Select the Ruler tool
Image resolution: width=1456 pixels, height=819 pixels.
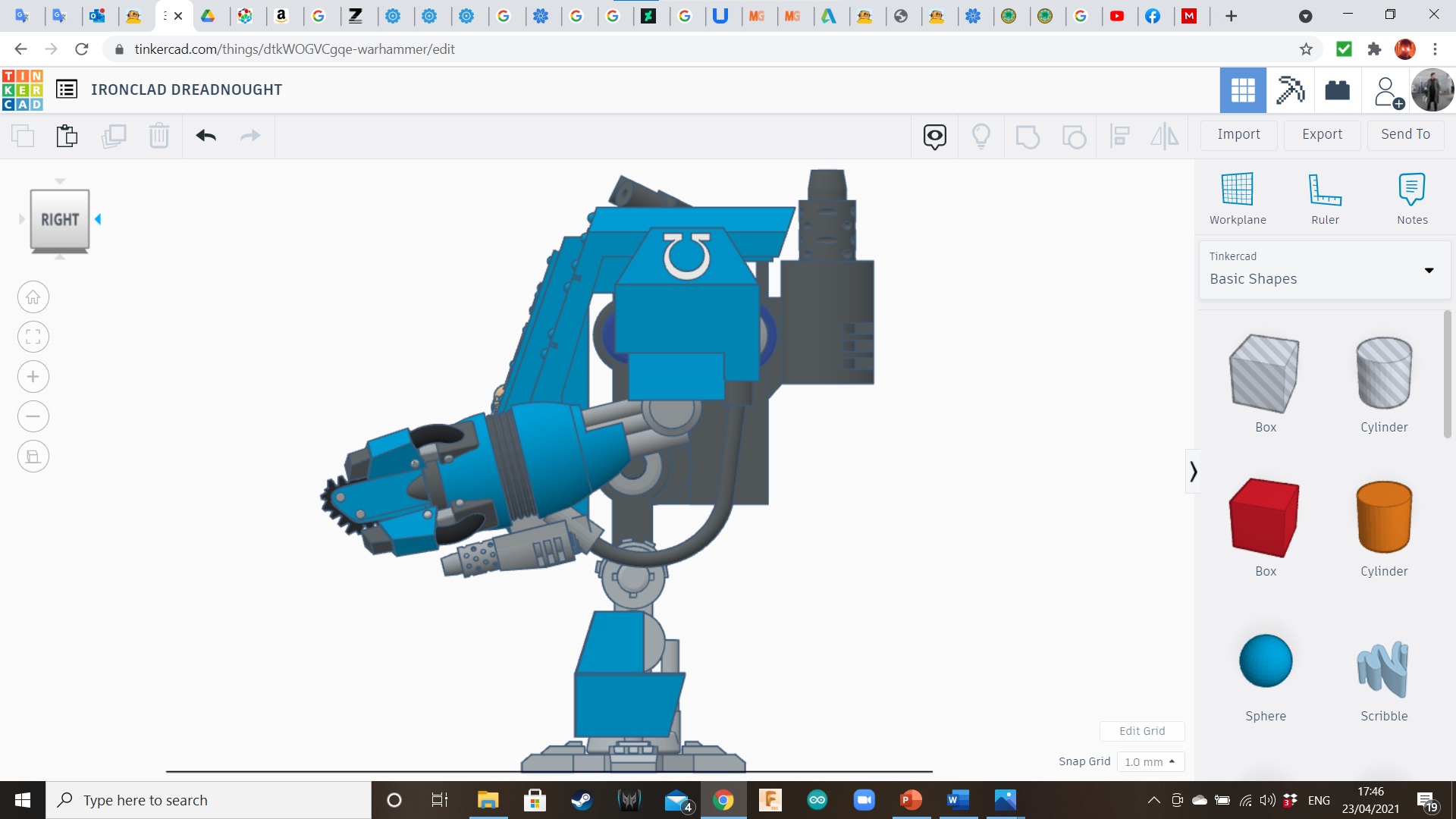tap(1325, 197)
